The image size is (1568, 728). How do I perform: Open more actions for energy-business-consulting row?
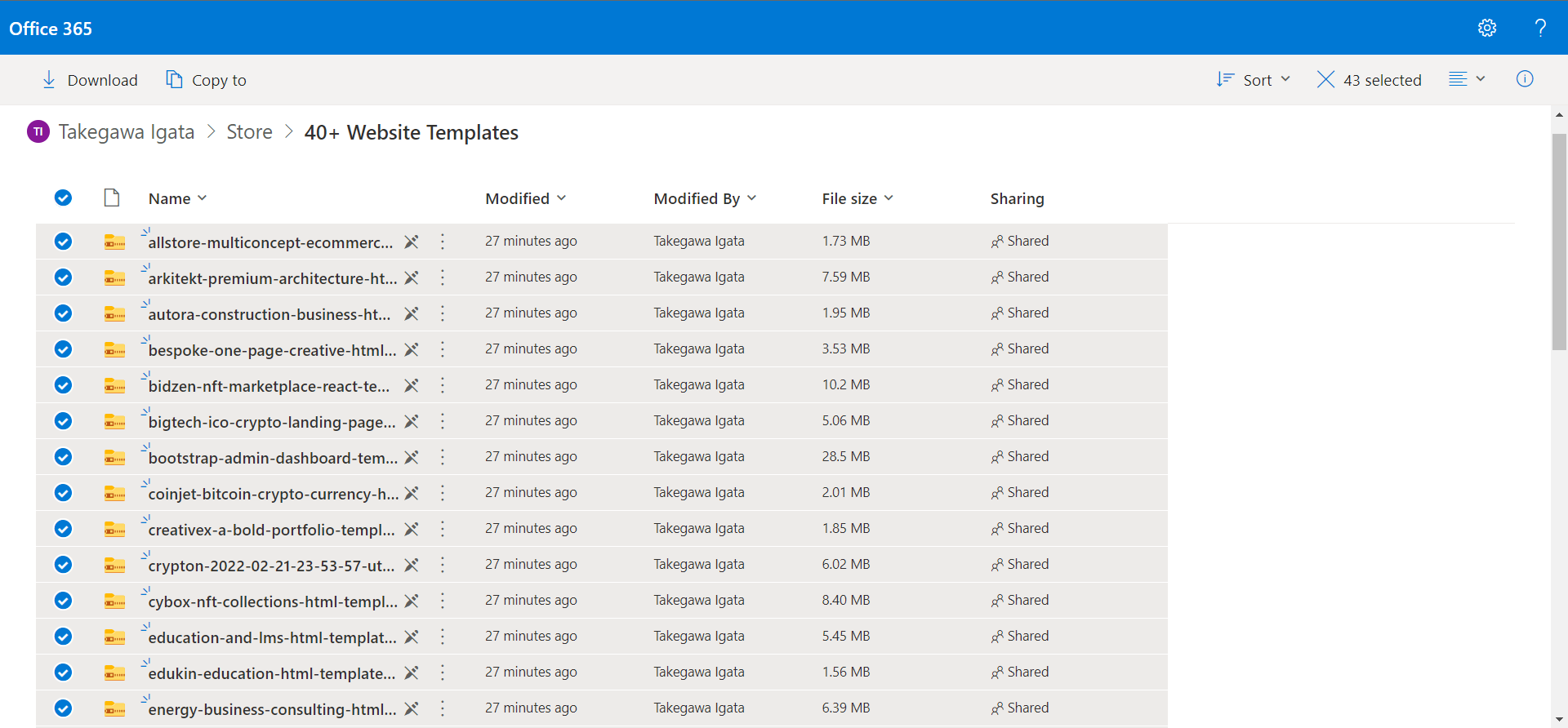443,708
